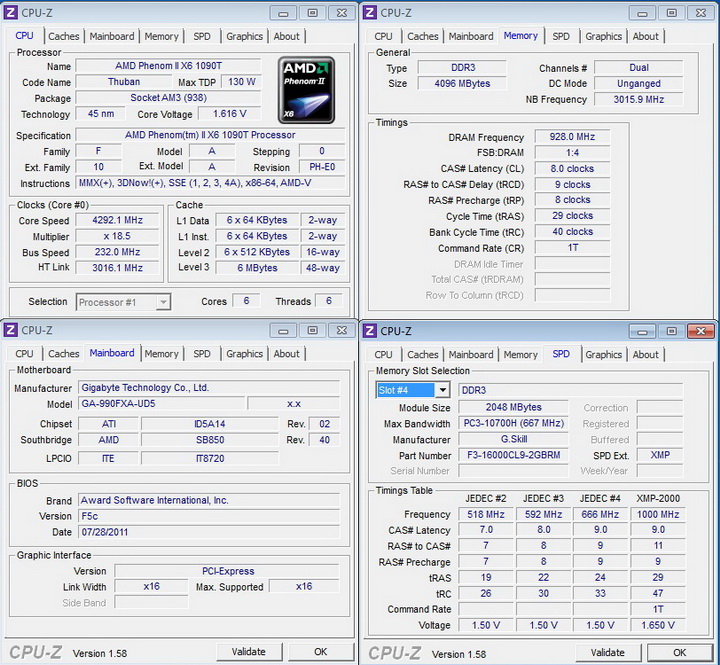Click the Multiplier value x 18.5
The height and width of the screenshot is (665, 720).
coord(118,236)
